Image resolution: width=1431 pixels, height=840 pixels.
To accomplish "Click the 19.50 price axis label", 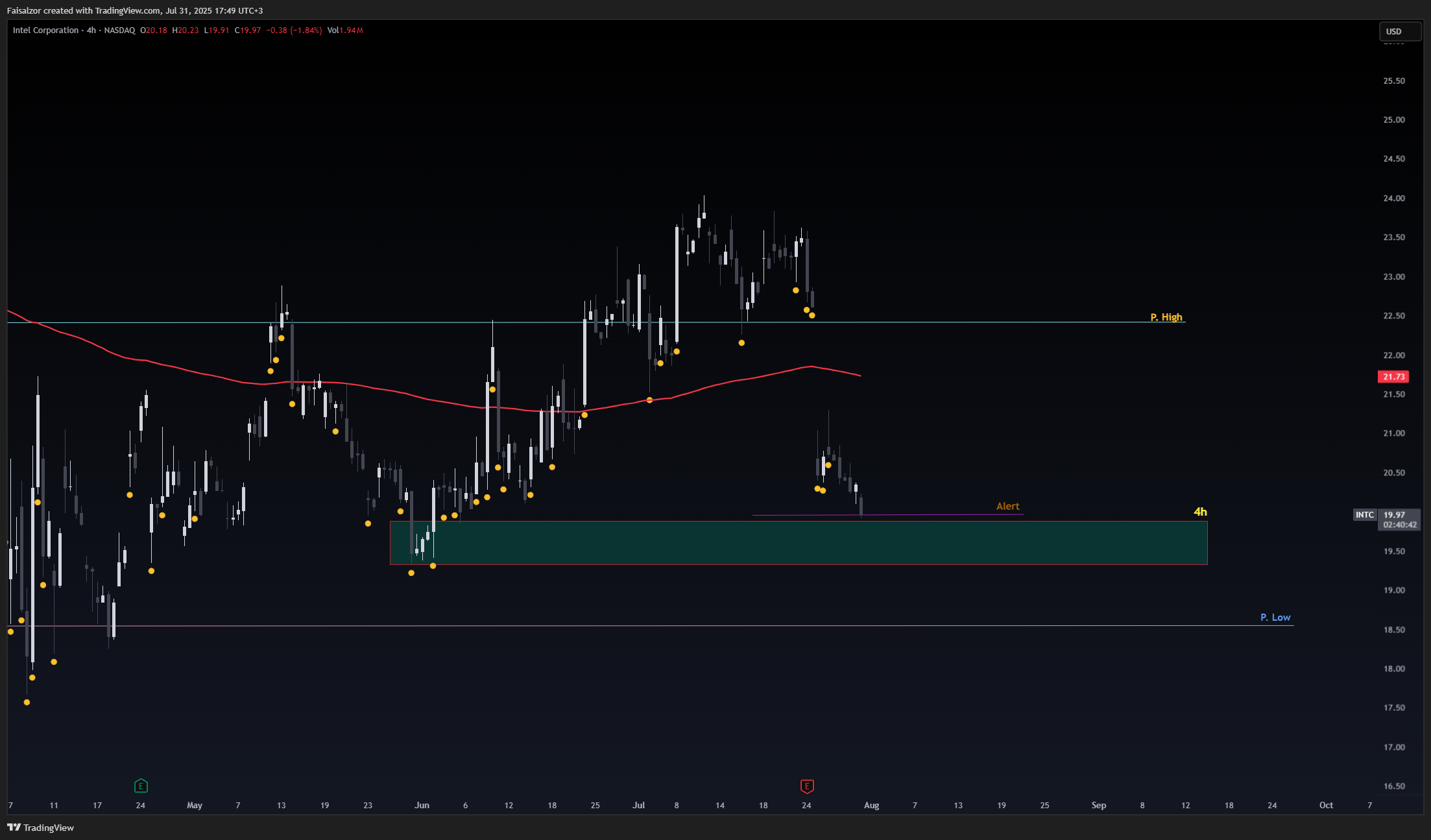I will pos(1394,551).
